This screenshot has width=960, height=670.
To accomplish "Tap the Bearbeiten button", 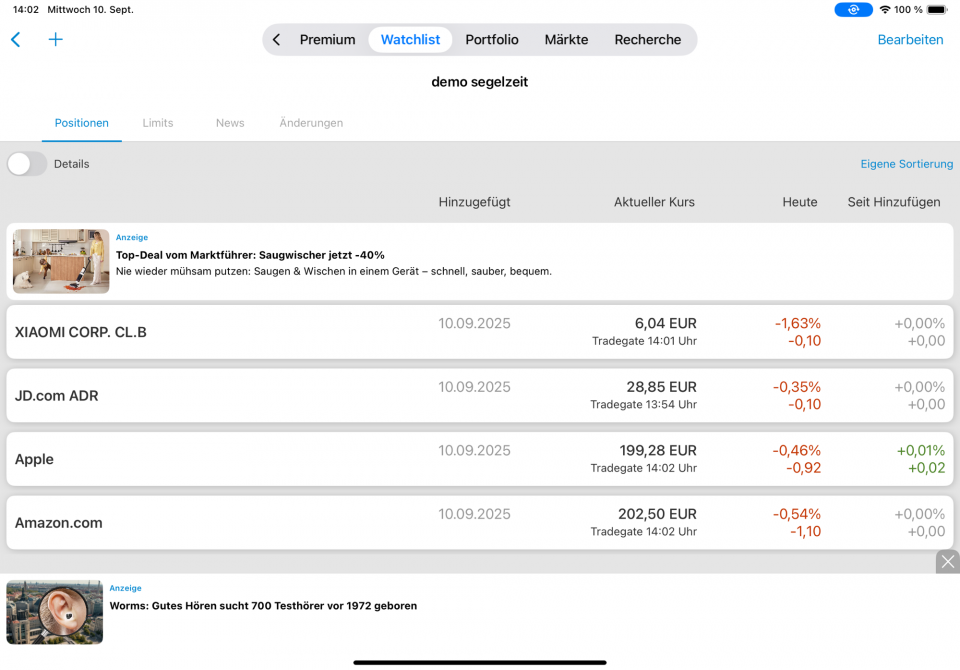I will (x=910, y=40).
